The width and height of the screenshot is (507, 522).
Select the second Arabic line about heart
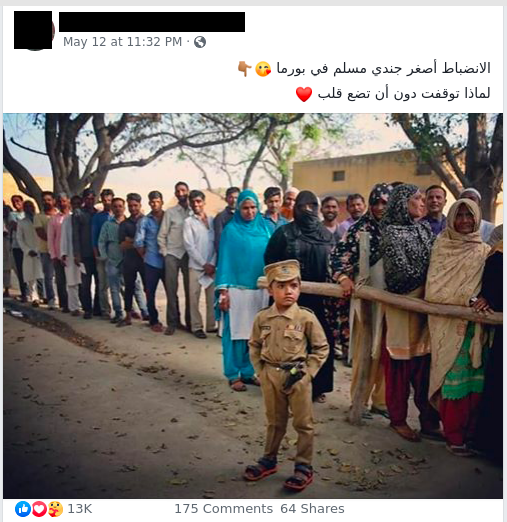coord(404,94)
